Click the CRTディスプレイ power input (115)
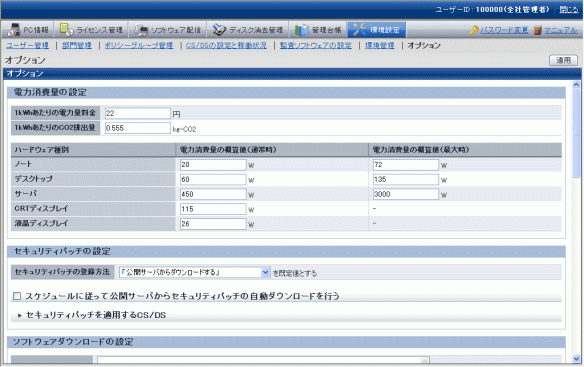Viewport: 584px width, 367px height. click(x=213, y=209)
